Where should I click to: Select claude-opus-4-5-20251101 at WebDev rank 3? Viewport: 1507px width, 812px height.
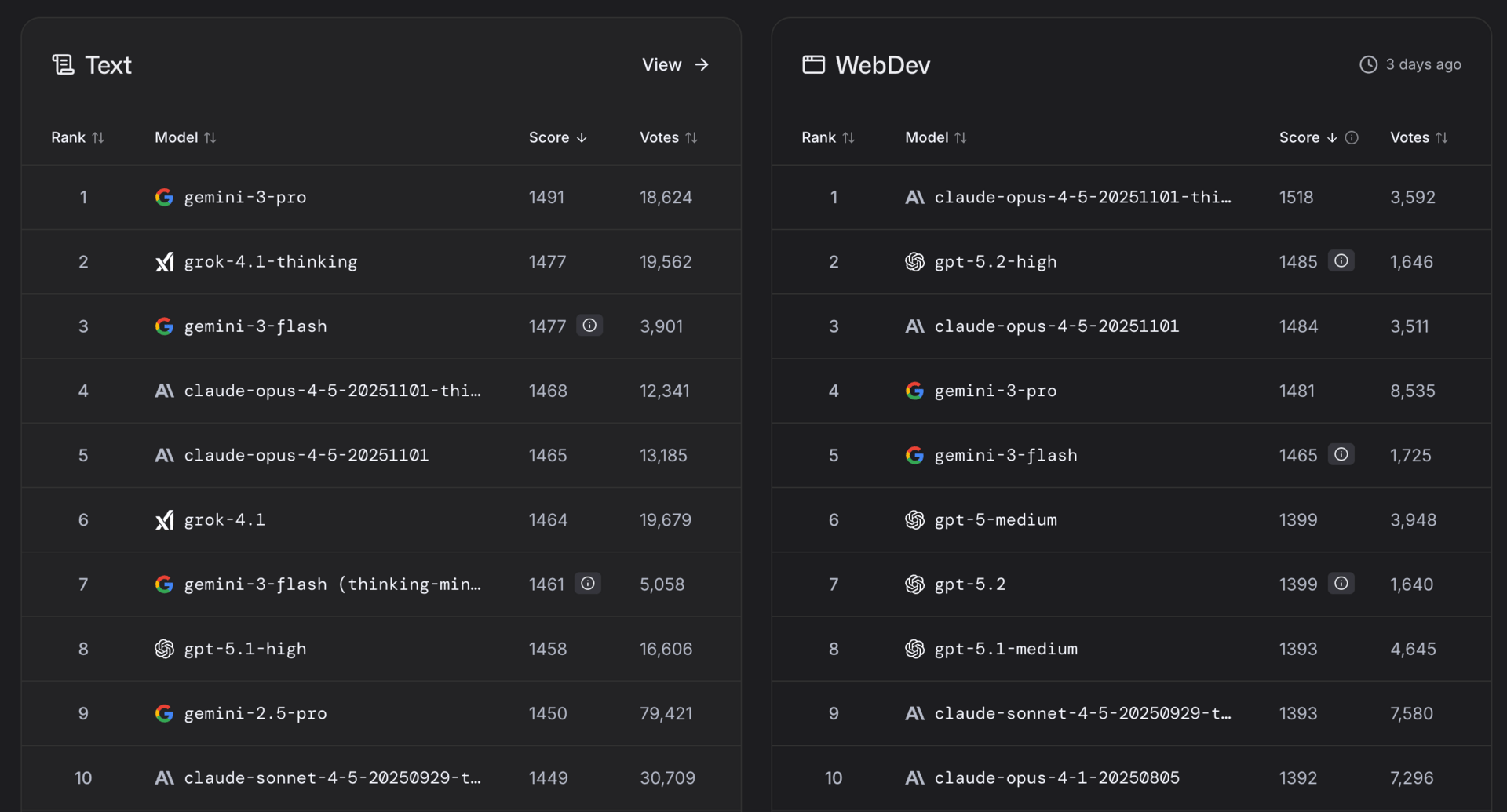click(x=1056, y=326)
